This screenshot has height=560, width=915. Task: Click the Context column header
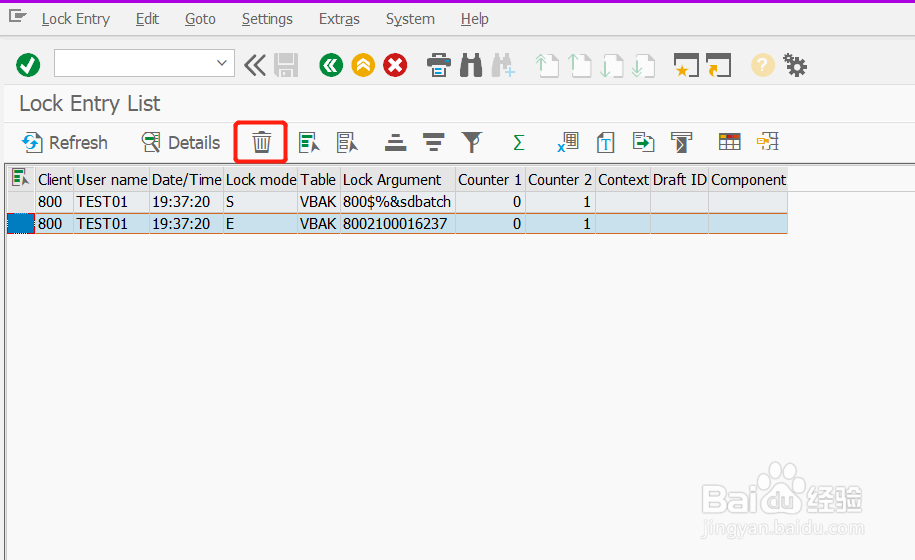coord(623,180)
